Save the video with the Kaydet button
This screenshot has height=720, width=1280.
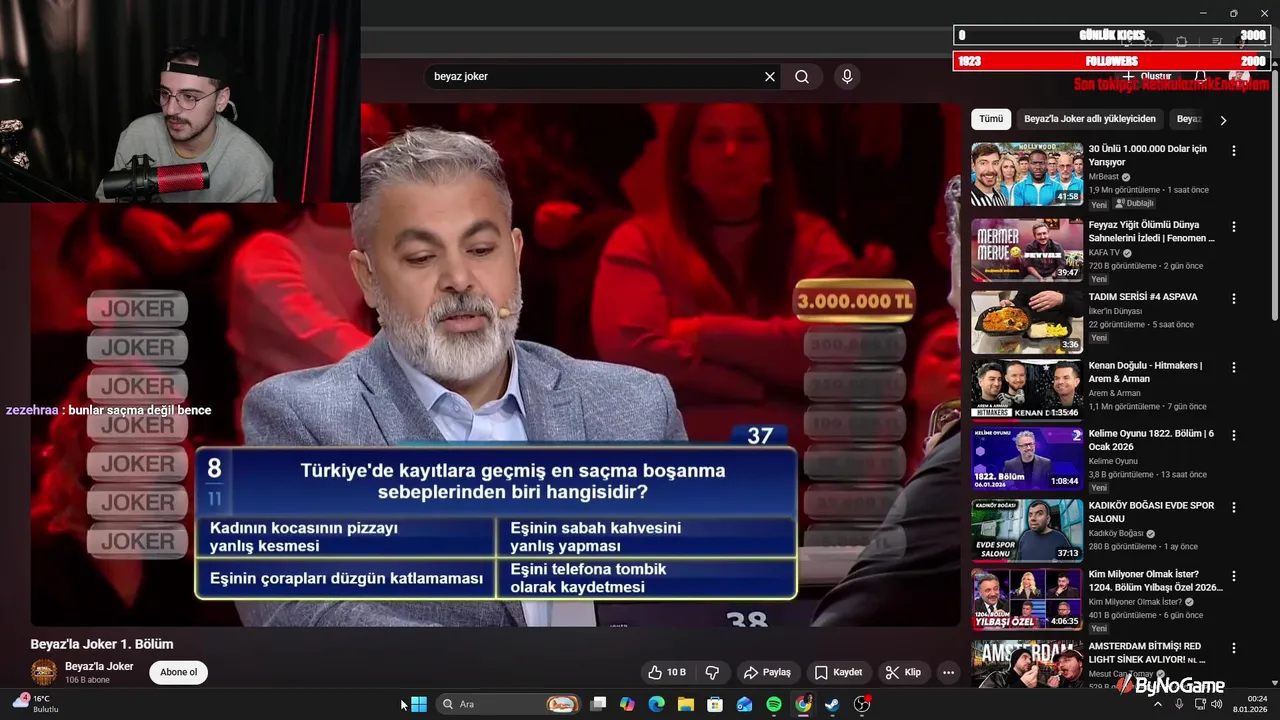click(838, 672)
